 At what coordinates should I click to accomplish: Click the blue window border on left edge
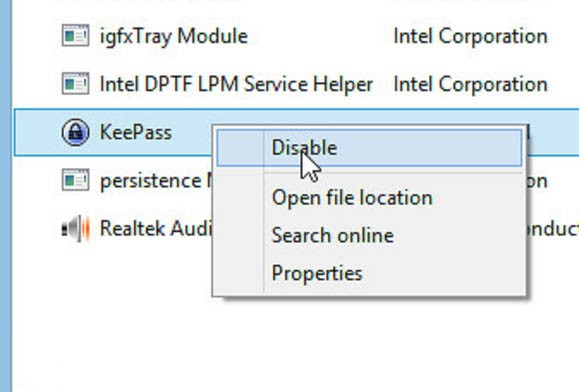(6, 196)
